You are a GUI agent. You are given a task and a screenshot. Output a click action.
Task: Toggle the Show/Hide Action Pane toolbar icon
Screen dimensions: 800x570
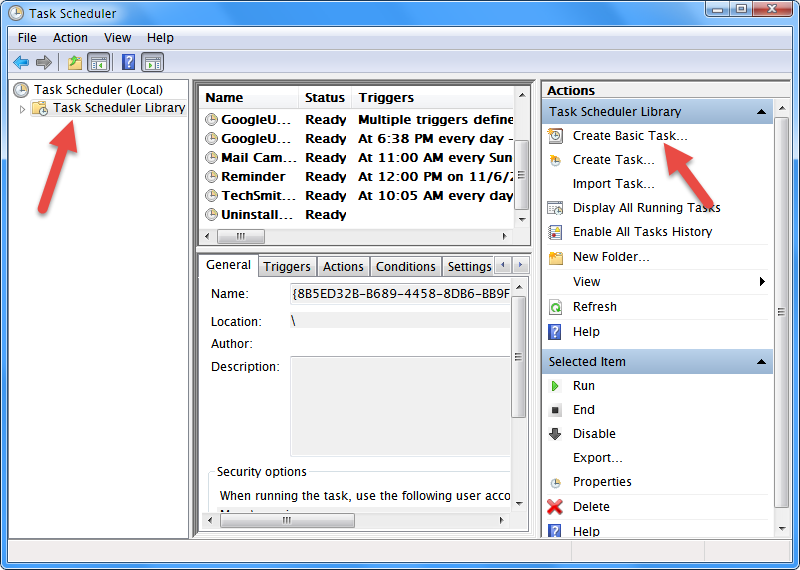(x=153, y=63)
